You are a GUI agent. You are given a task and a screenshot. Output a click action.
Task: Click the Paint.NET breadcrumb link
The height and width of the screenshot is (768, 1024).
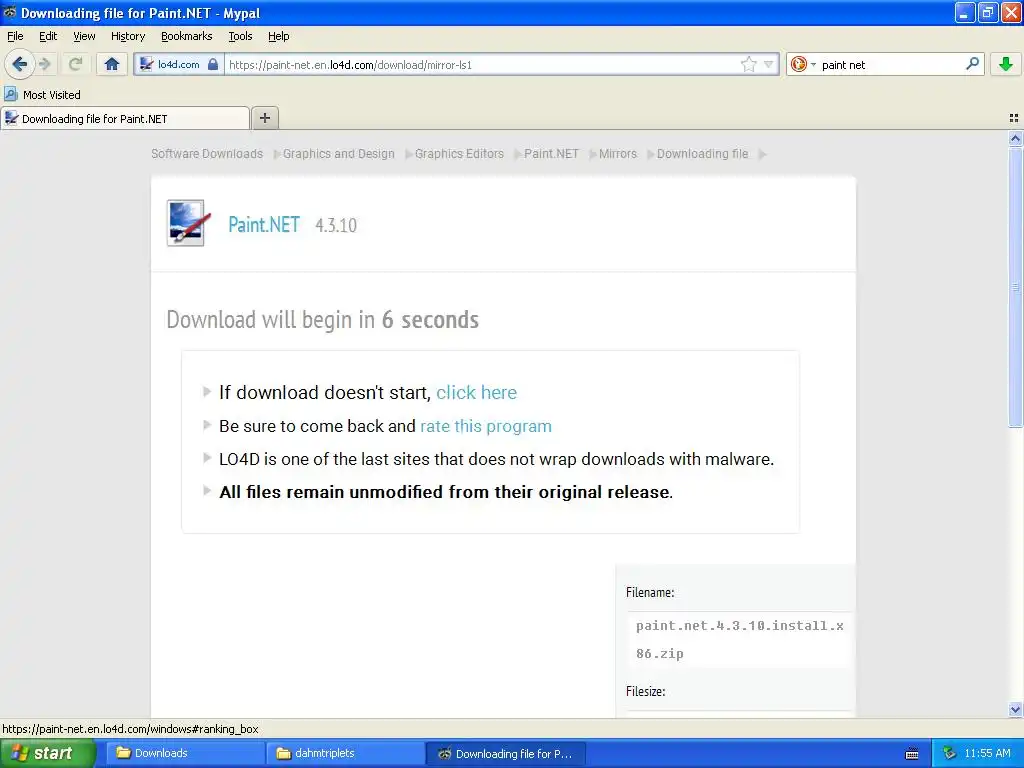click(551, 153)
